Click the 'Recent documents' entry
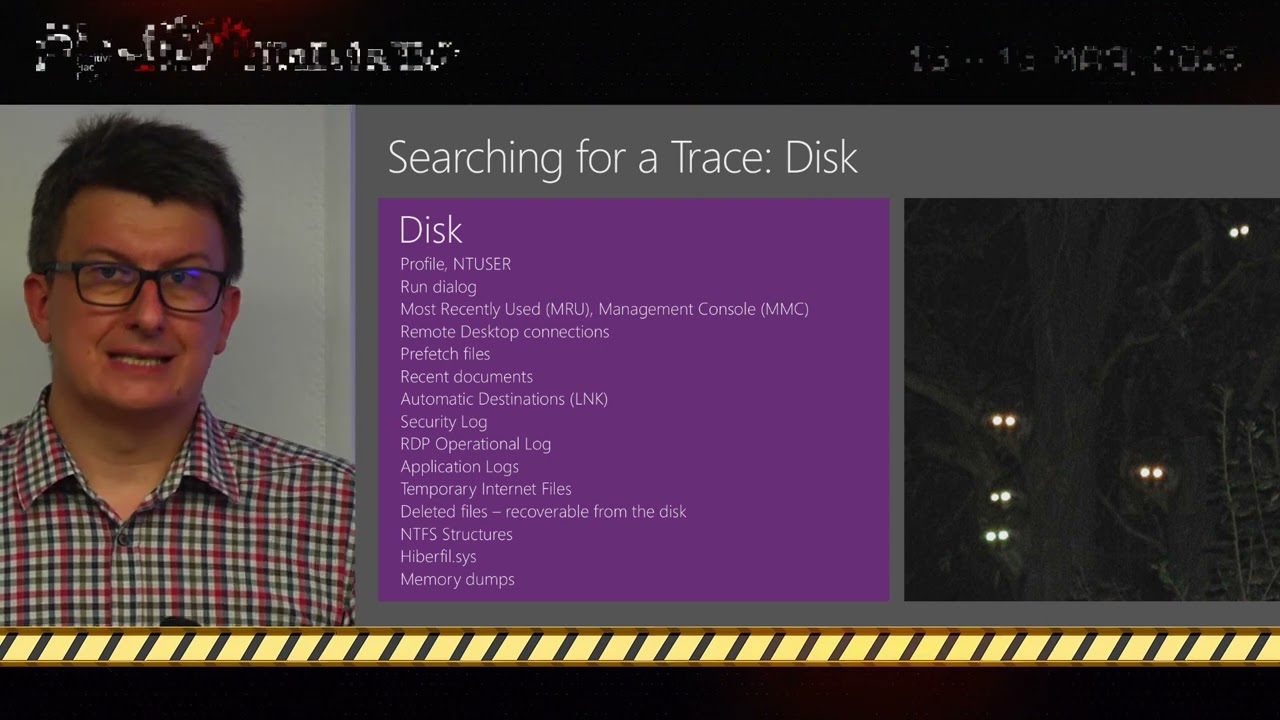Viewport: 1280px width, 720px height. click(466, 376)
